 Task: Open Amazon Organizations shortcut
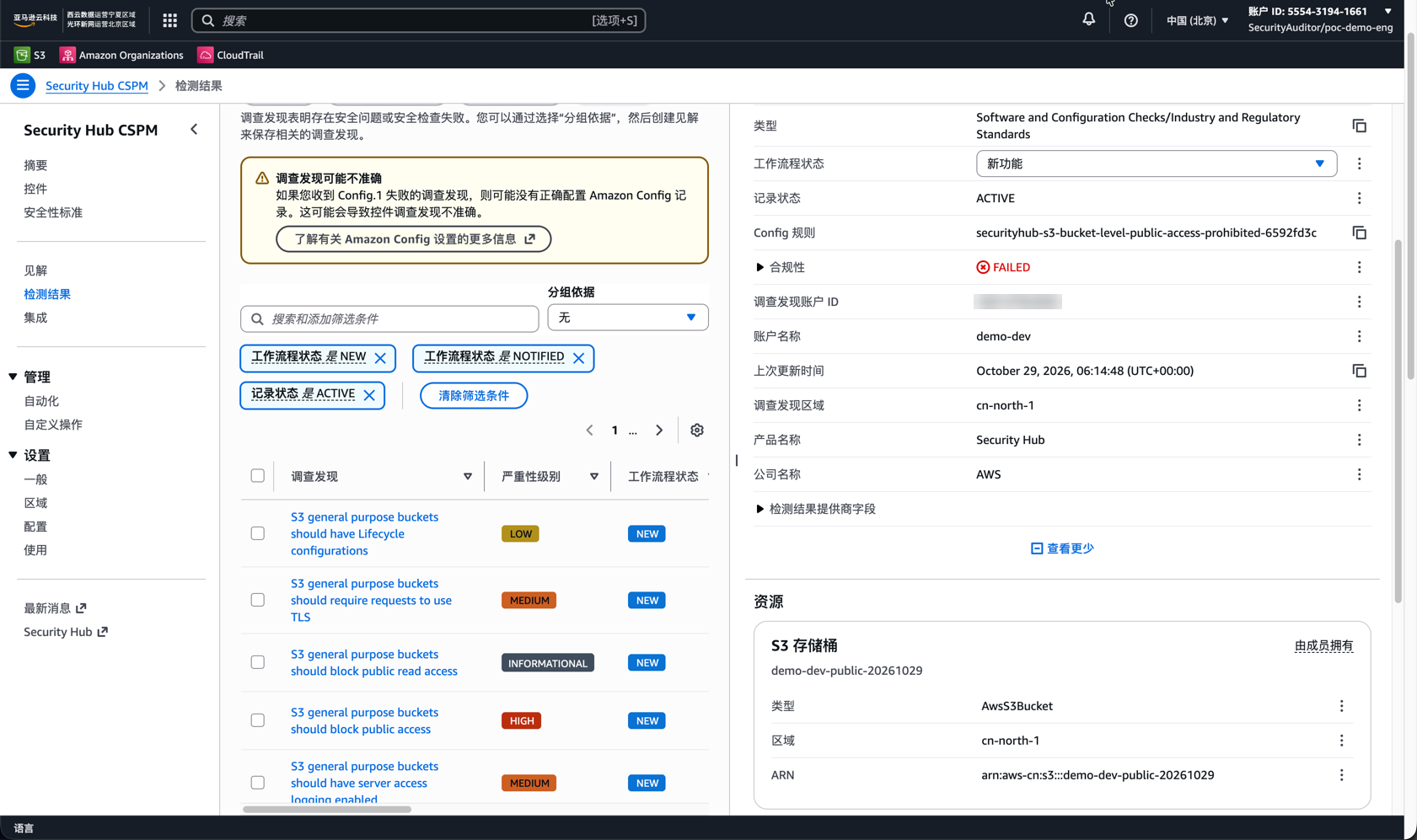click(x=121, y=55)
